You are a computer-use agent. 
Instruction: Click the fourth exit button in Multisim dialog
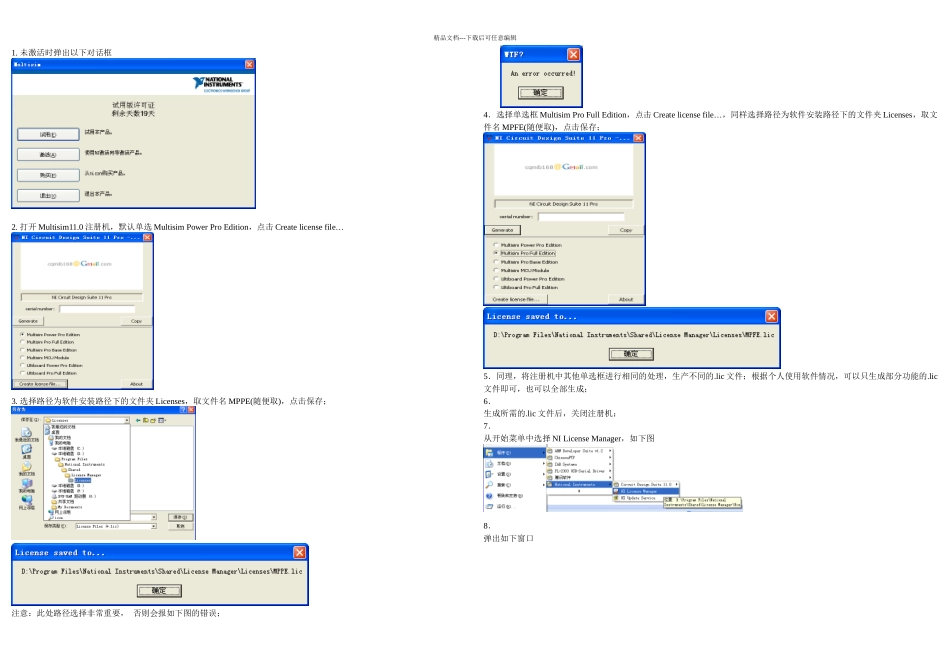[x=48, y=196]
